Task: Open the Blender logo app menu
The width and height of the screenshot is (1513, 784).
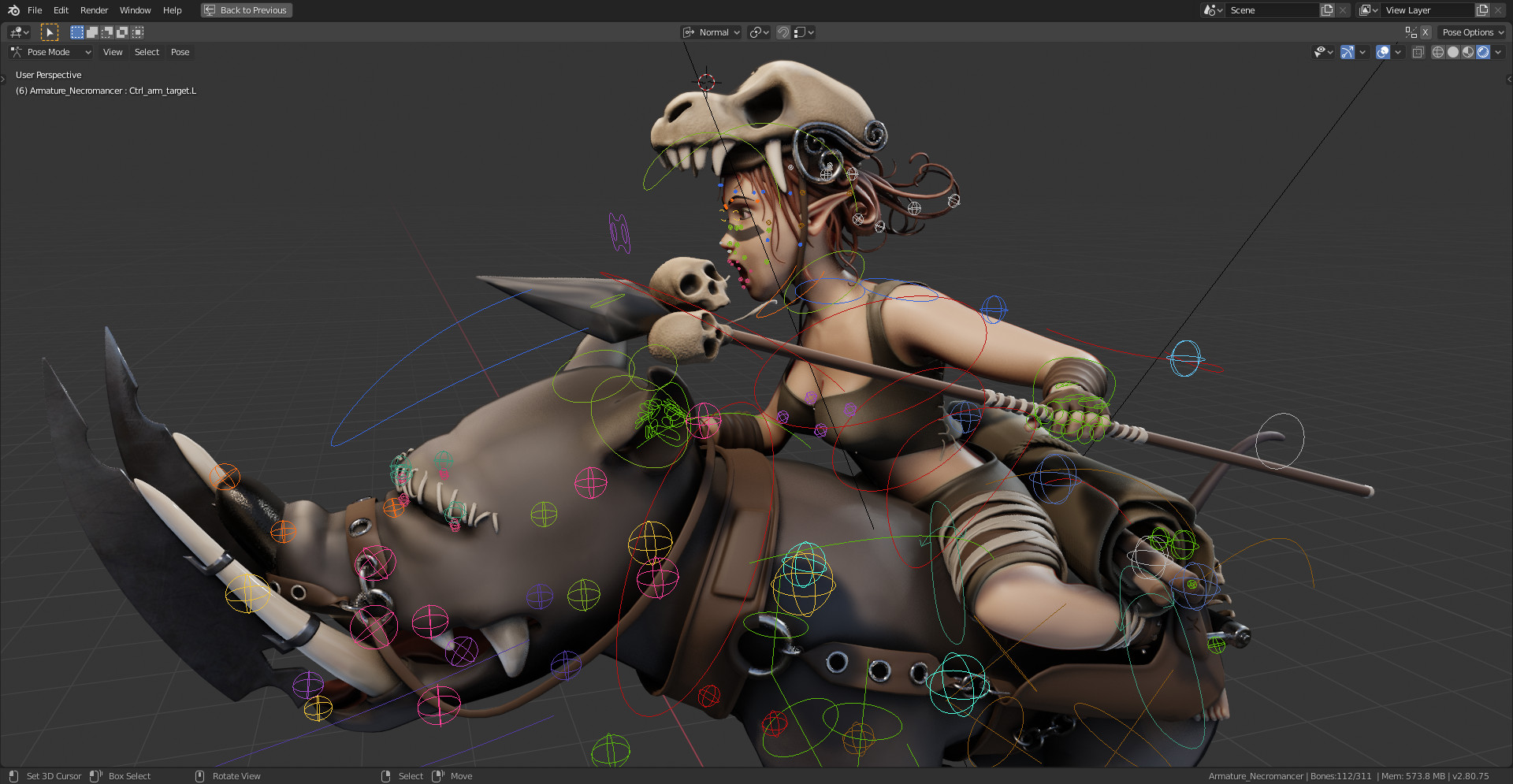Action: pyautogui.click(x=13, y=10)
